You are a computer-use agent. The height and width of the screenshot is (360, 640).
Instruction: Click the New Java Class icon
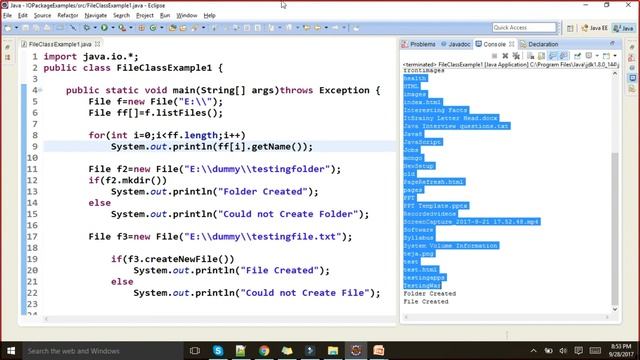coord(153,28)
